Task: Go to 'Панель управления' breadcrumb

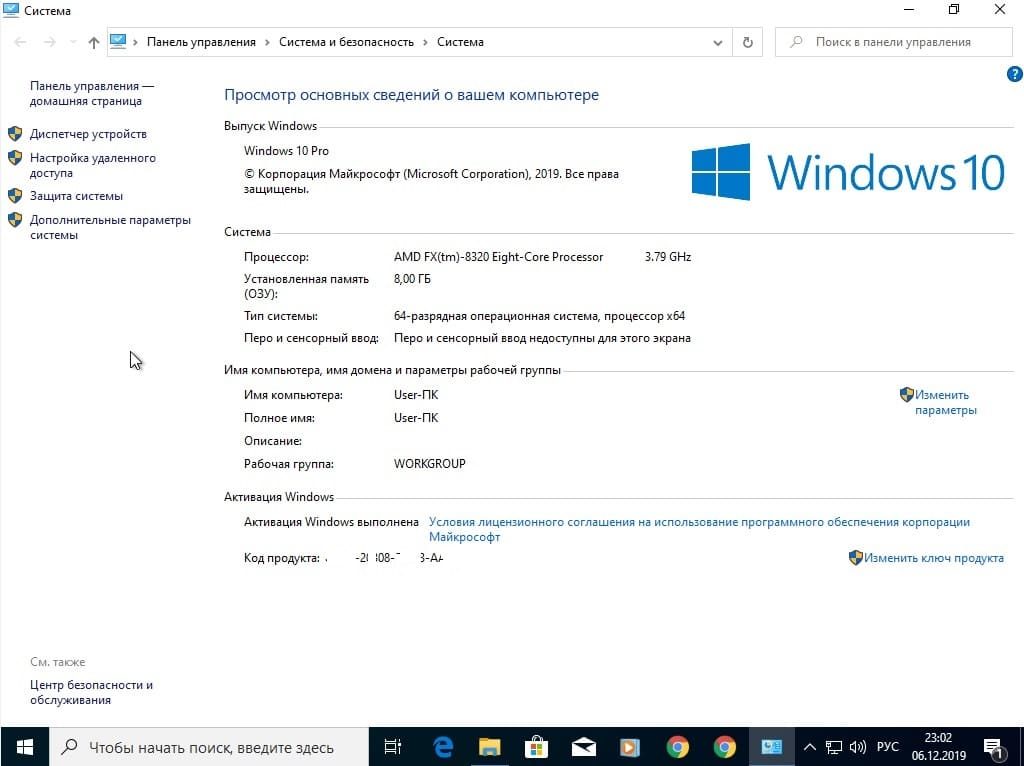Action: 201,42
